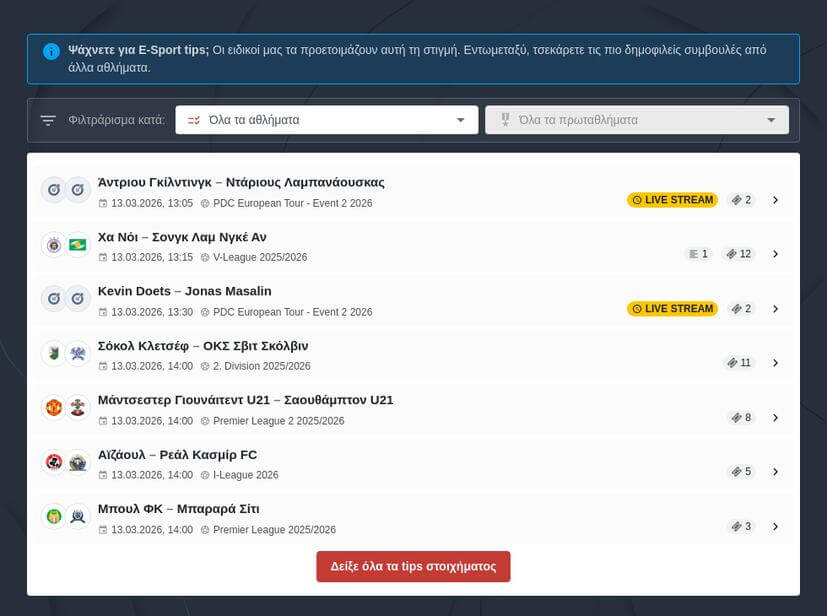Click the filter icon beside Φιλτράρισμα κατά
The image size is (827, 616).
[x=48, y=120]
